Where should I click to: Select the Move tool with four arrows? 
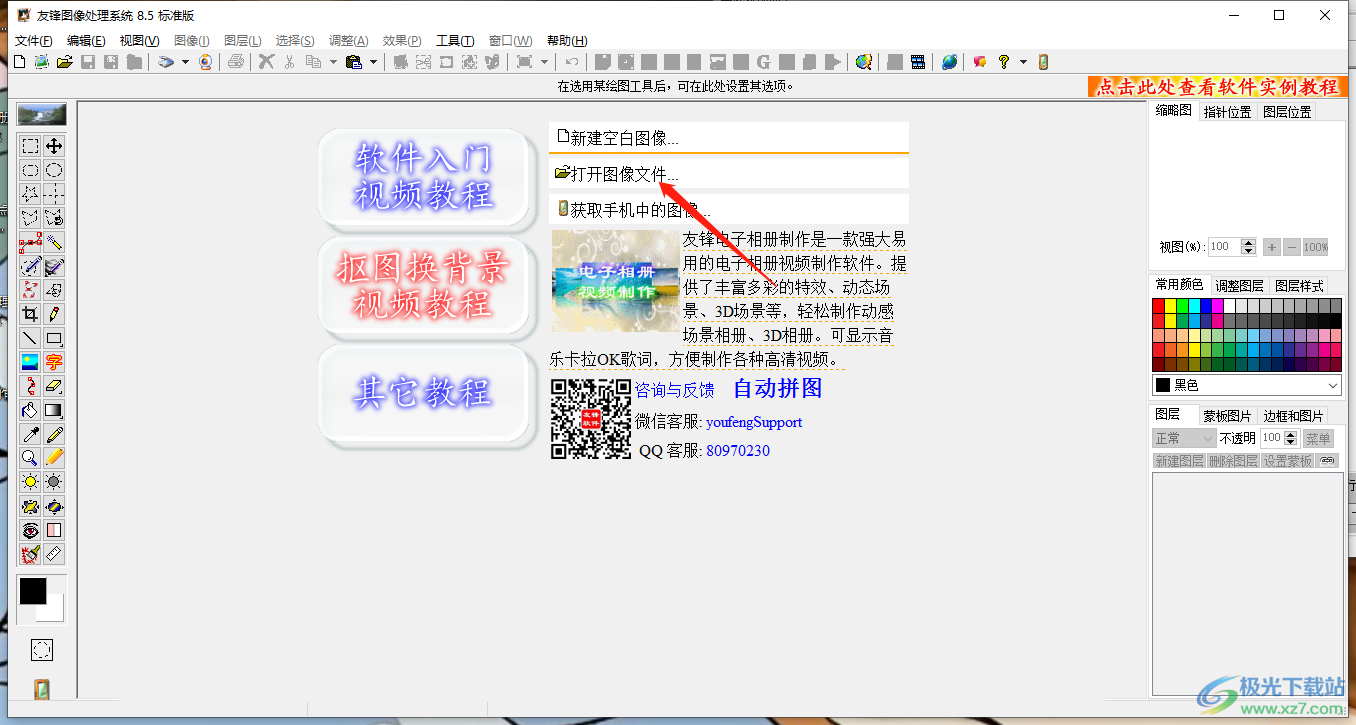(55, 146)
